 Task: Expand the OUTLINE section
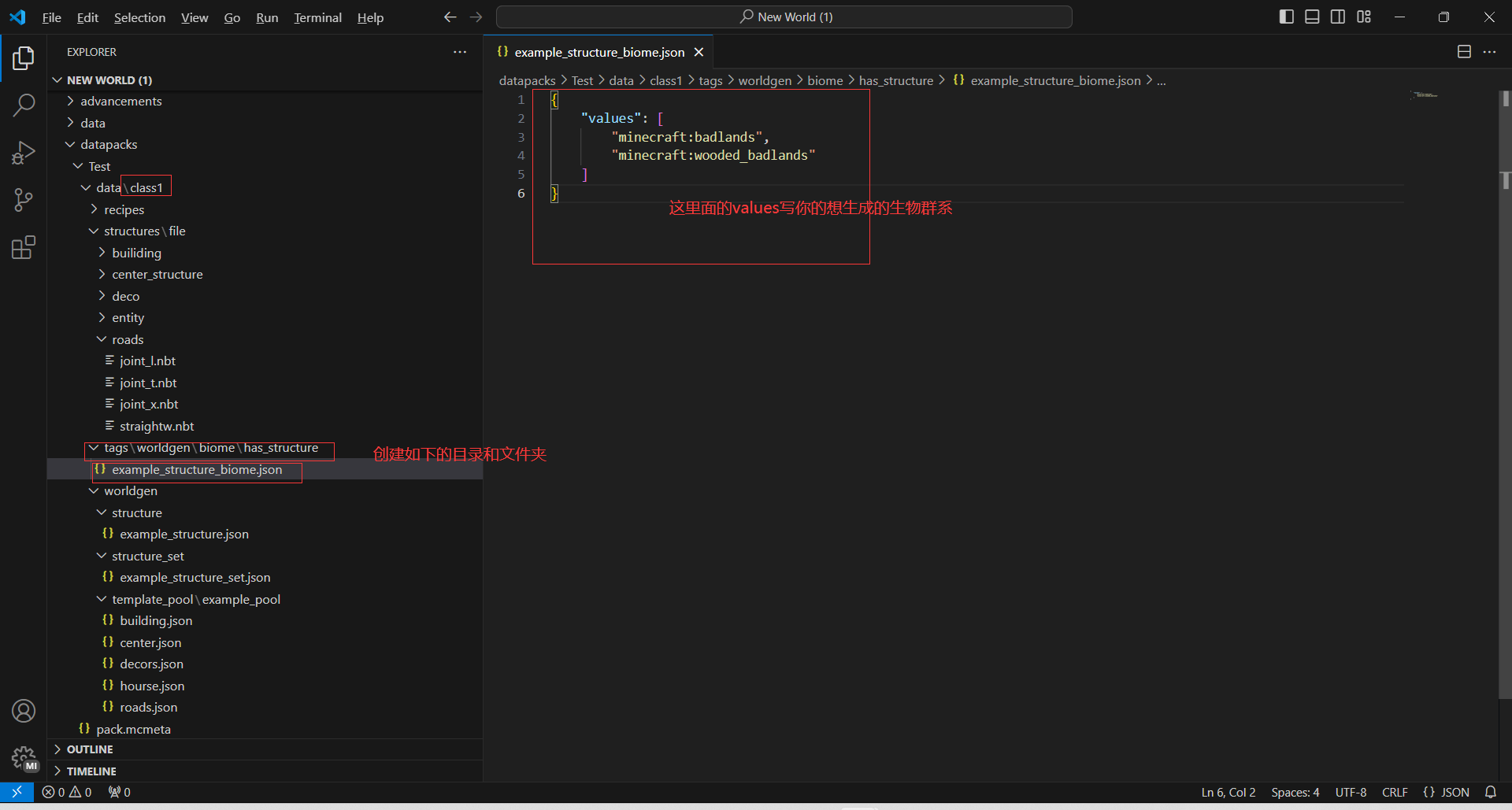pos(265,749)
